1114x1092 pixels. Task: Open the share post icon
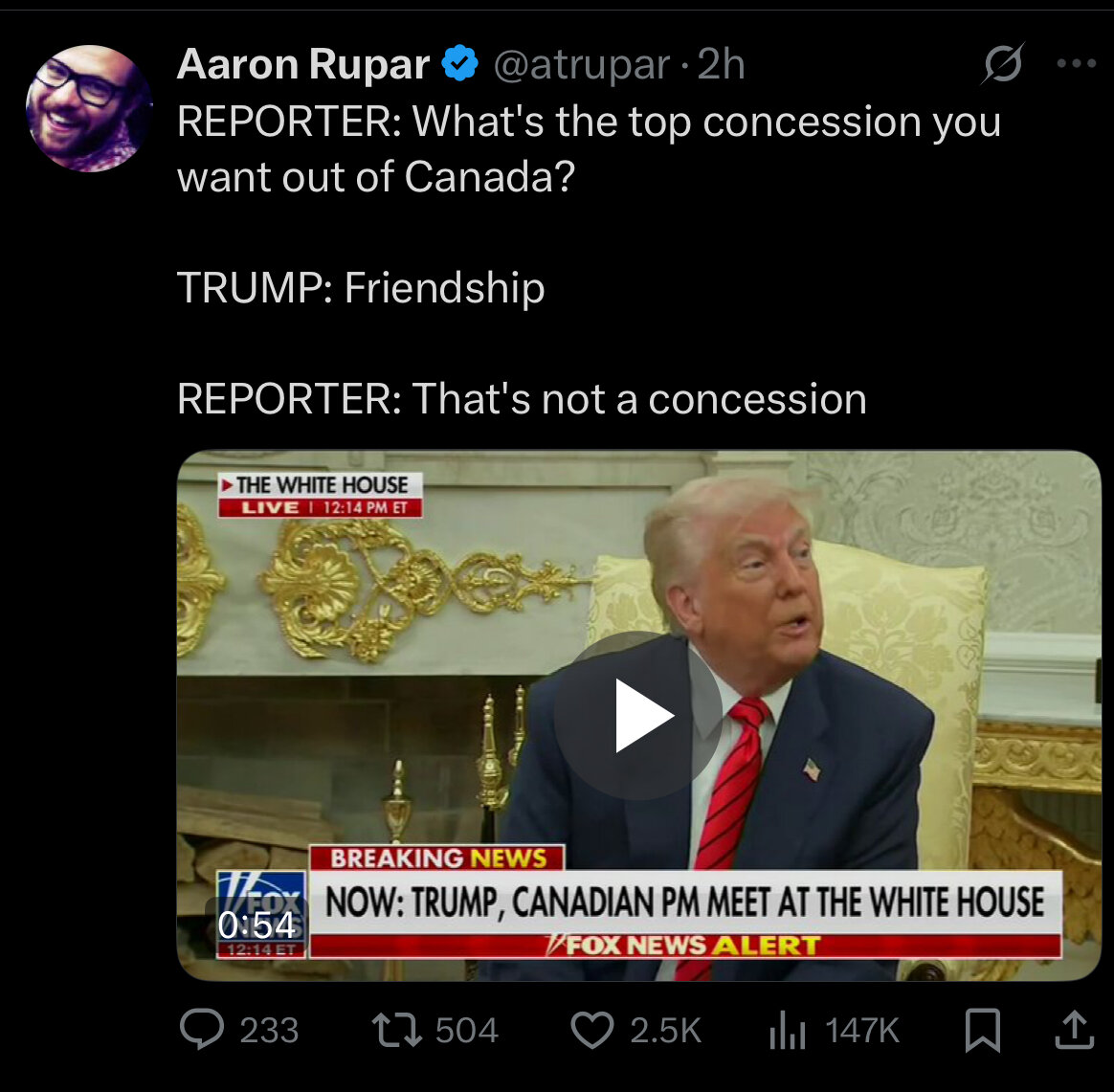[x=1074, y=1030]
